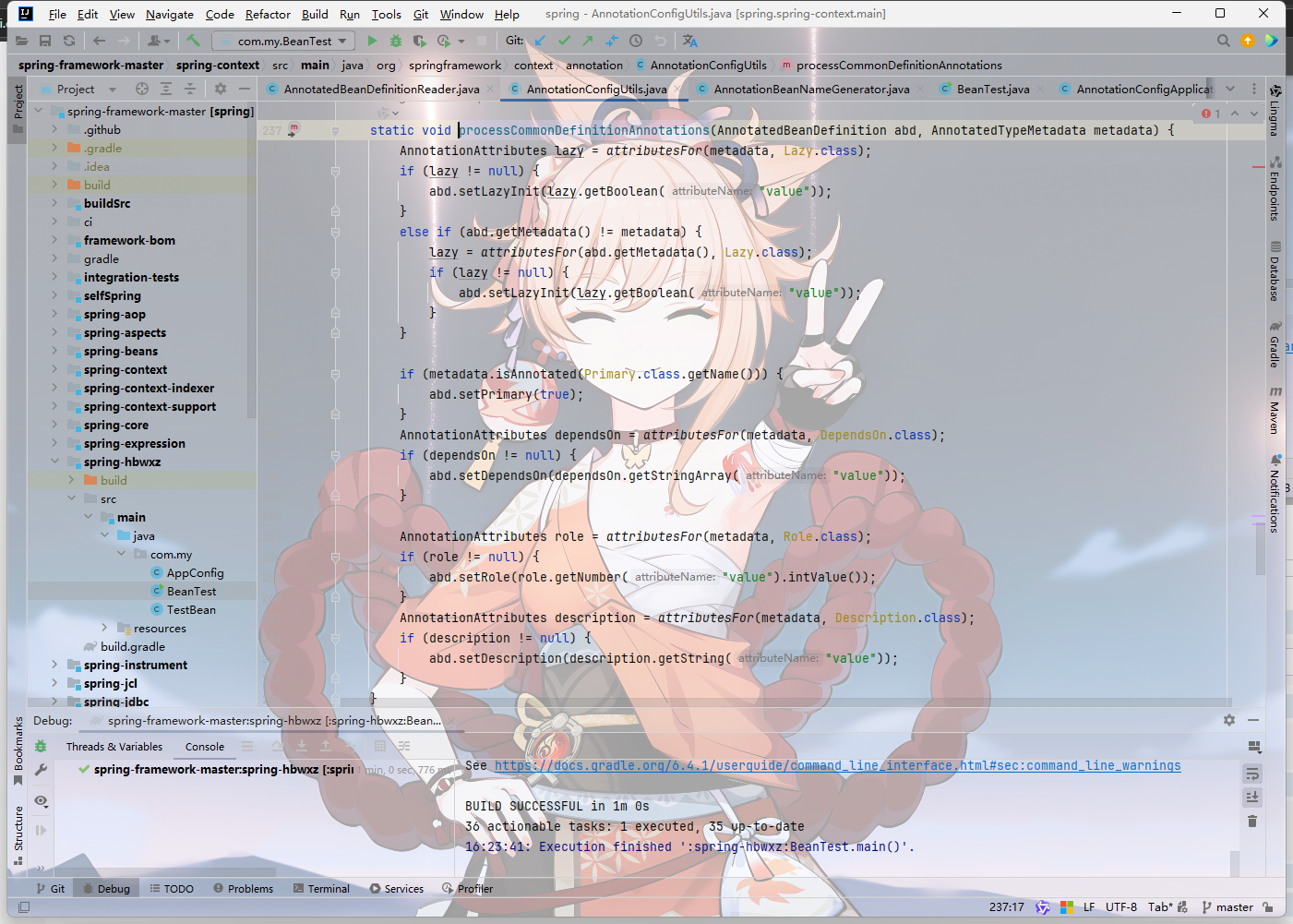The height and width of the screenshot is (924, 1293).
Task: Click the Git Push green arrow icon
Action: pos(588,41)
